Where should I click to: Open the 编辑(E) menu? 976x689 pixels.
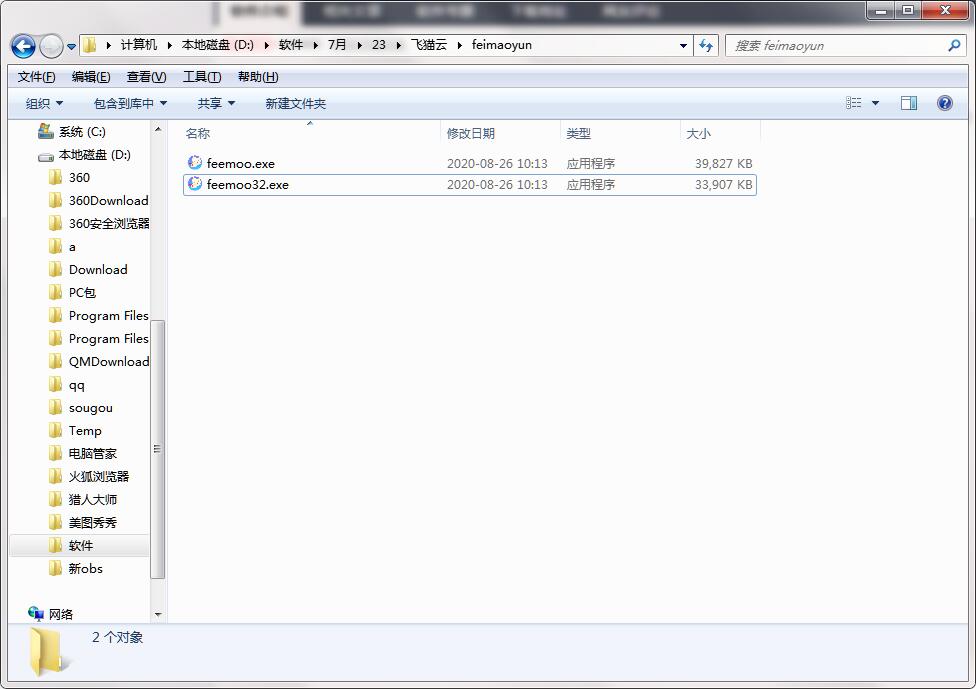point(91,77)
